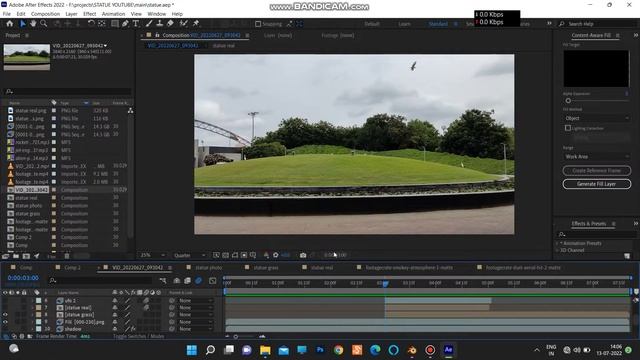The height and width of the screenshot is (360, 640).
Task: Enable the Snapping checkbox
Action: tap(258, 24)
